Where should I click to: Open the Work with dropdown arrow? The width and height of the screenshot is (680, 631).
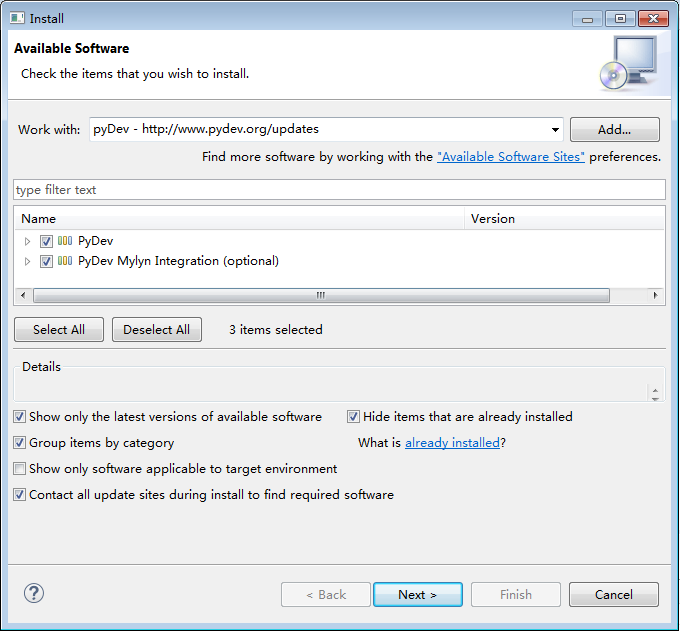pos(555,130)
